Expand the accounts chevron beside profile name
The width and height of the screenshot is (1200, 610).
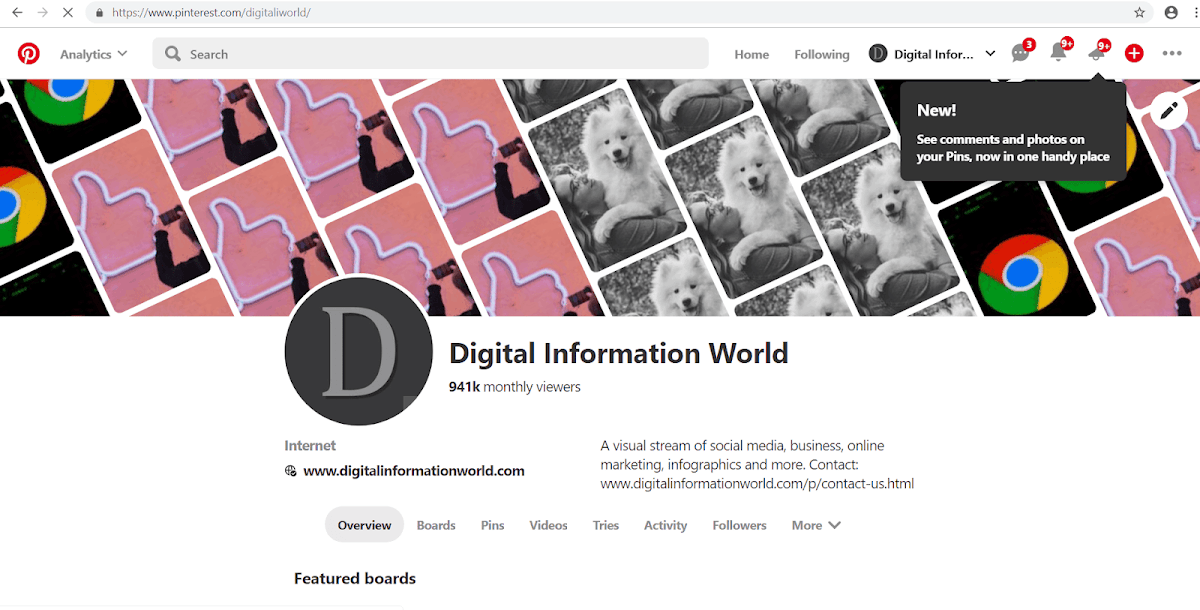pos(990,54)
